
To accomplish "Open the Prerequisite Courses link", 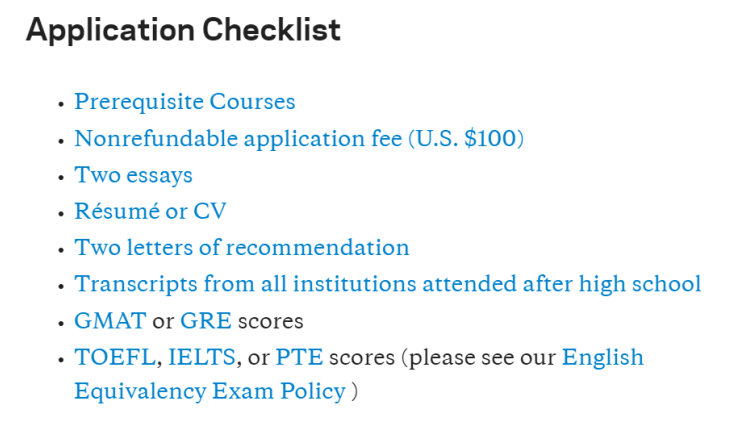I will pyautogui.click(x=184, y=102).
